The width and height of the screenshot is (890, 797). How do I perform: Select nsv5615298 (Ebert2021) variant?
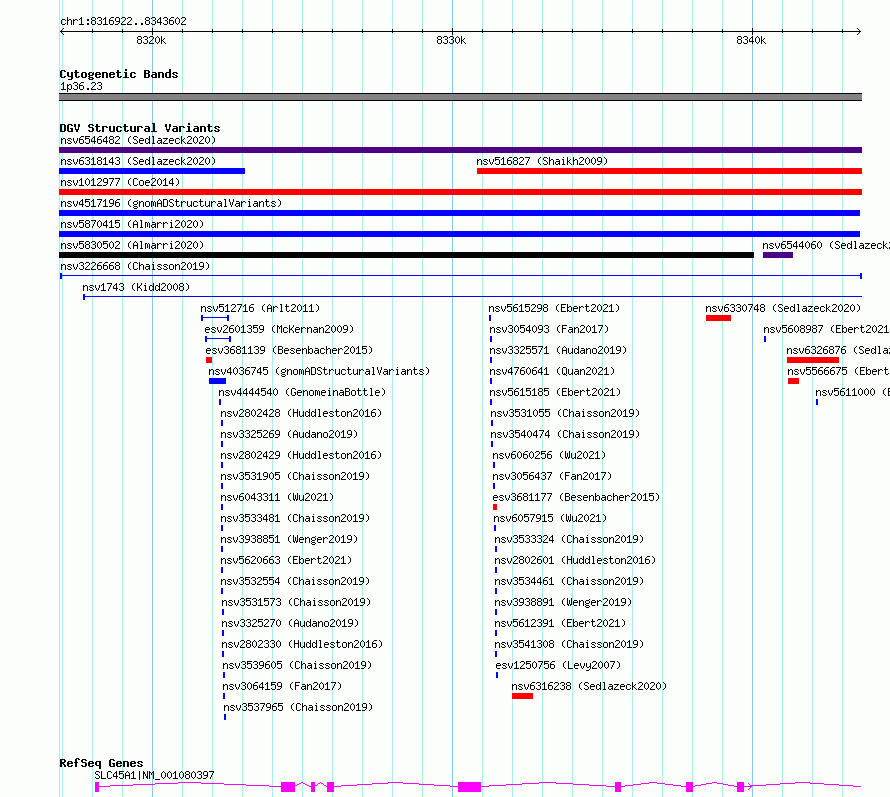coord(554,308)
